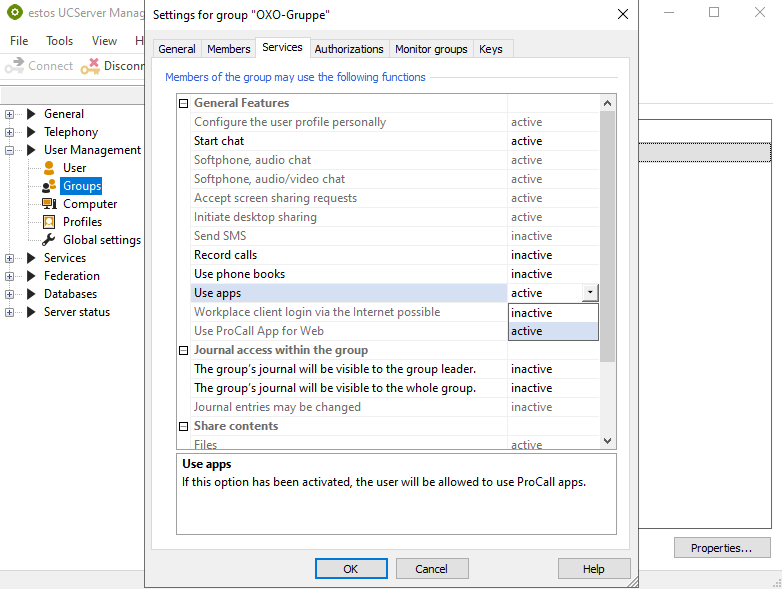Click the Connect toolbar icon
Screen dimensions: 782x589
click(14, 66)
